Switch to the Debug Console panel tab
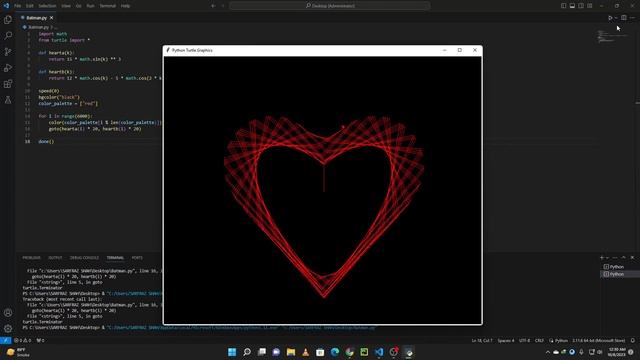 84,258
